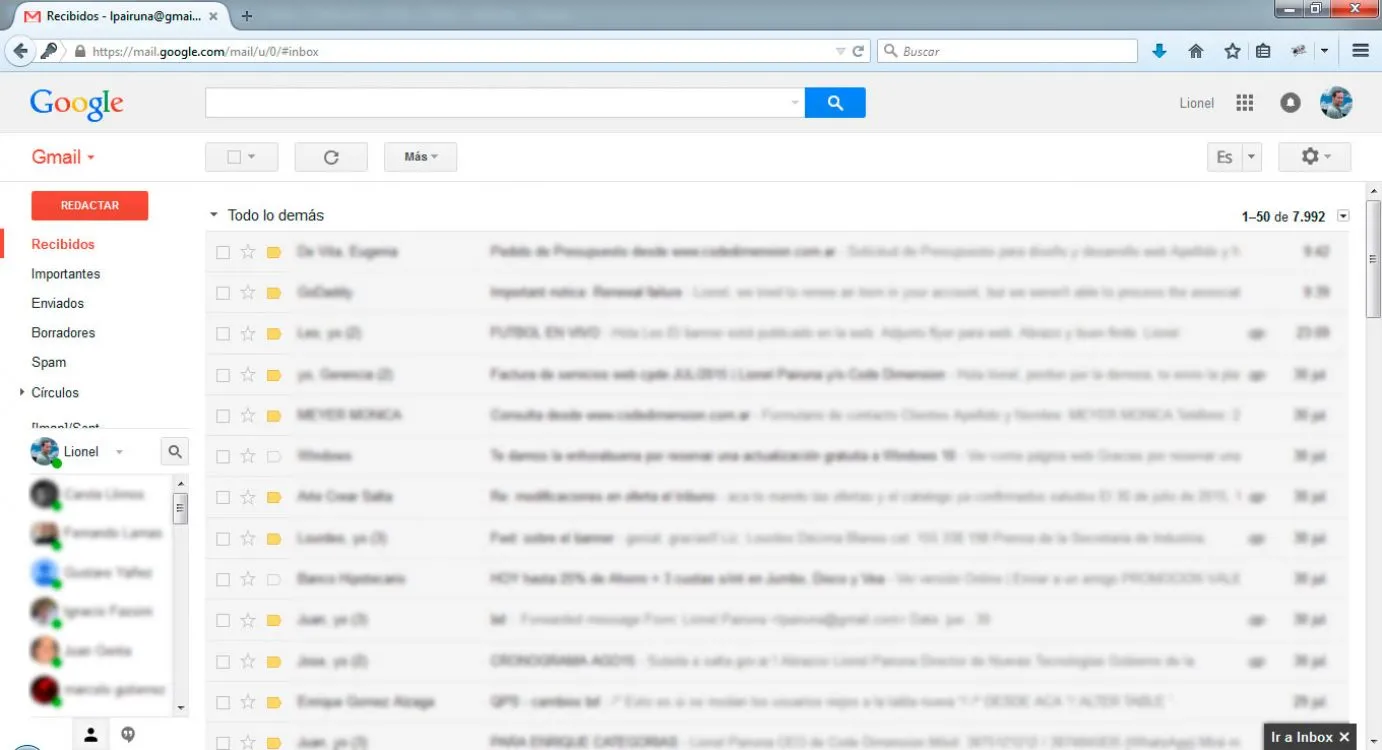Open Recibidos folder
The image size is (1382, 750).
(x=63, y=244)
